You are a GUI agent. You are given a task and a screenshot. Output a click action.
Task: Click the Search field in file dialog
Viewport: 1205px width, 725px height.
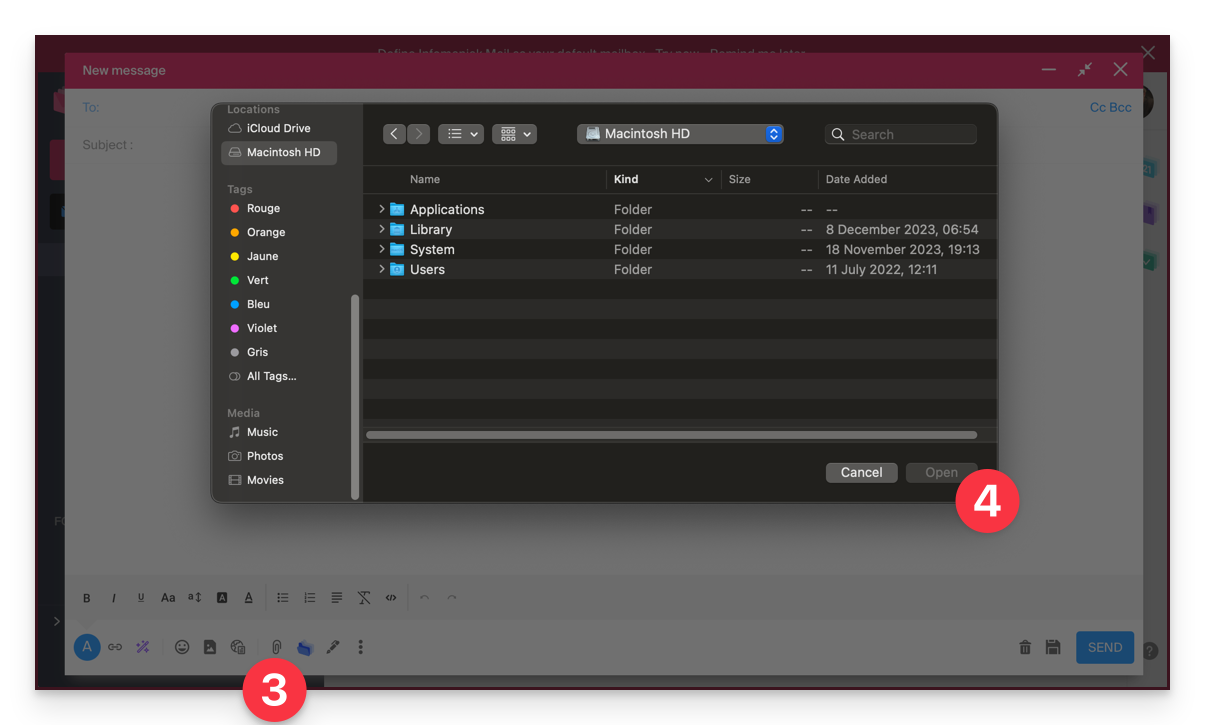coord(900,134)
